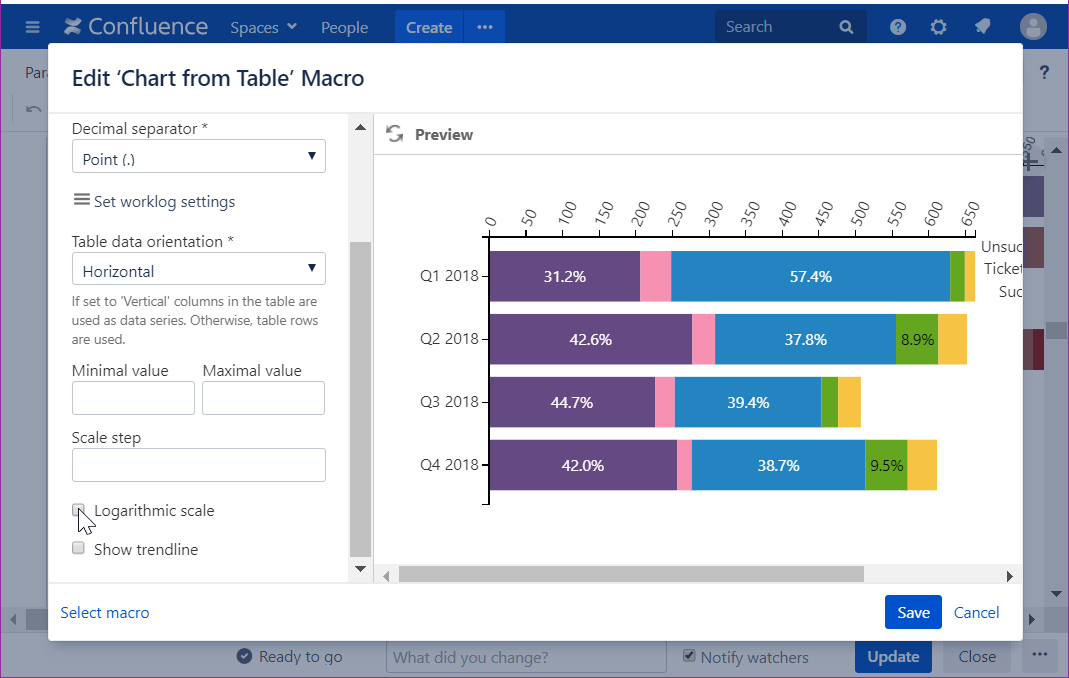Open the Decimal separator dropdown
The height and width of the screenshot is (678, 1069).
tap(199, 157)
